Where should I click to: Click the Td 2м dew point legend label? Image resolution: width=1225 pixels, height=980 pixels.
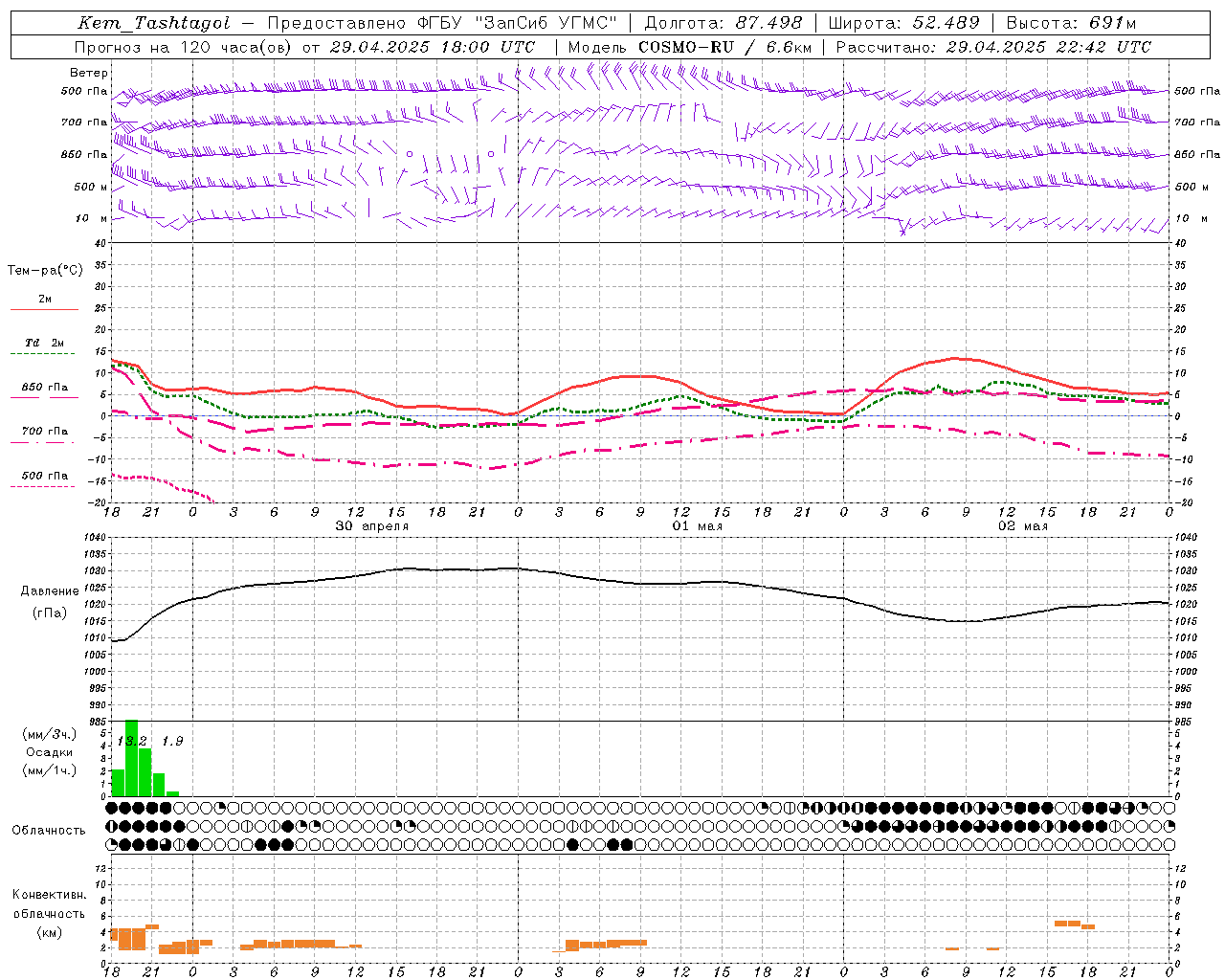pos(45,343)
